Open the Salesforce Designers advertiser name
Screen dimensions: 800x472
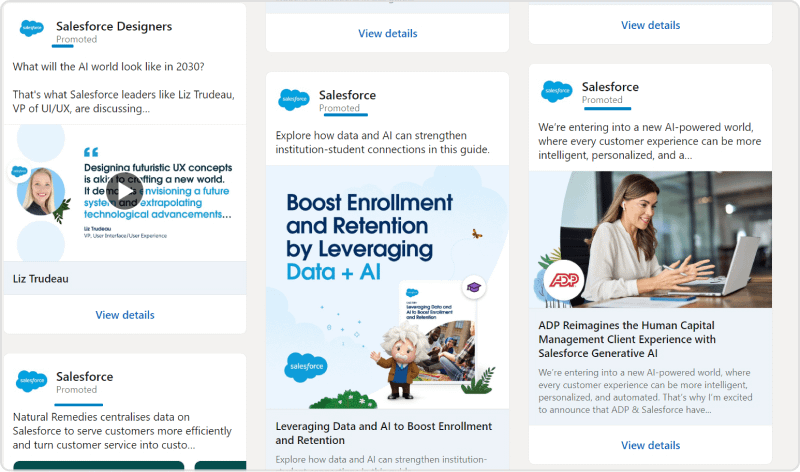coord(113,26)
